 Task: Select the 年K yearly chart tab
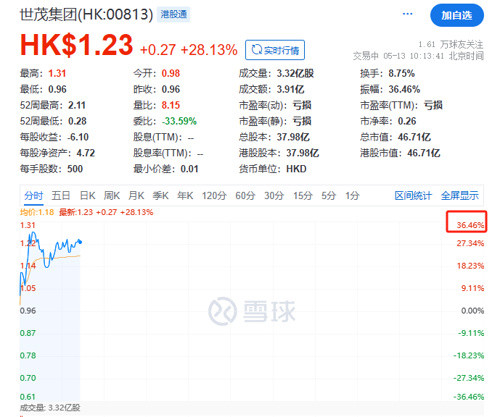tap(185, 196)
